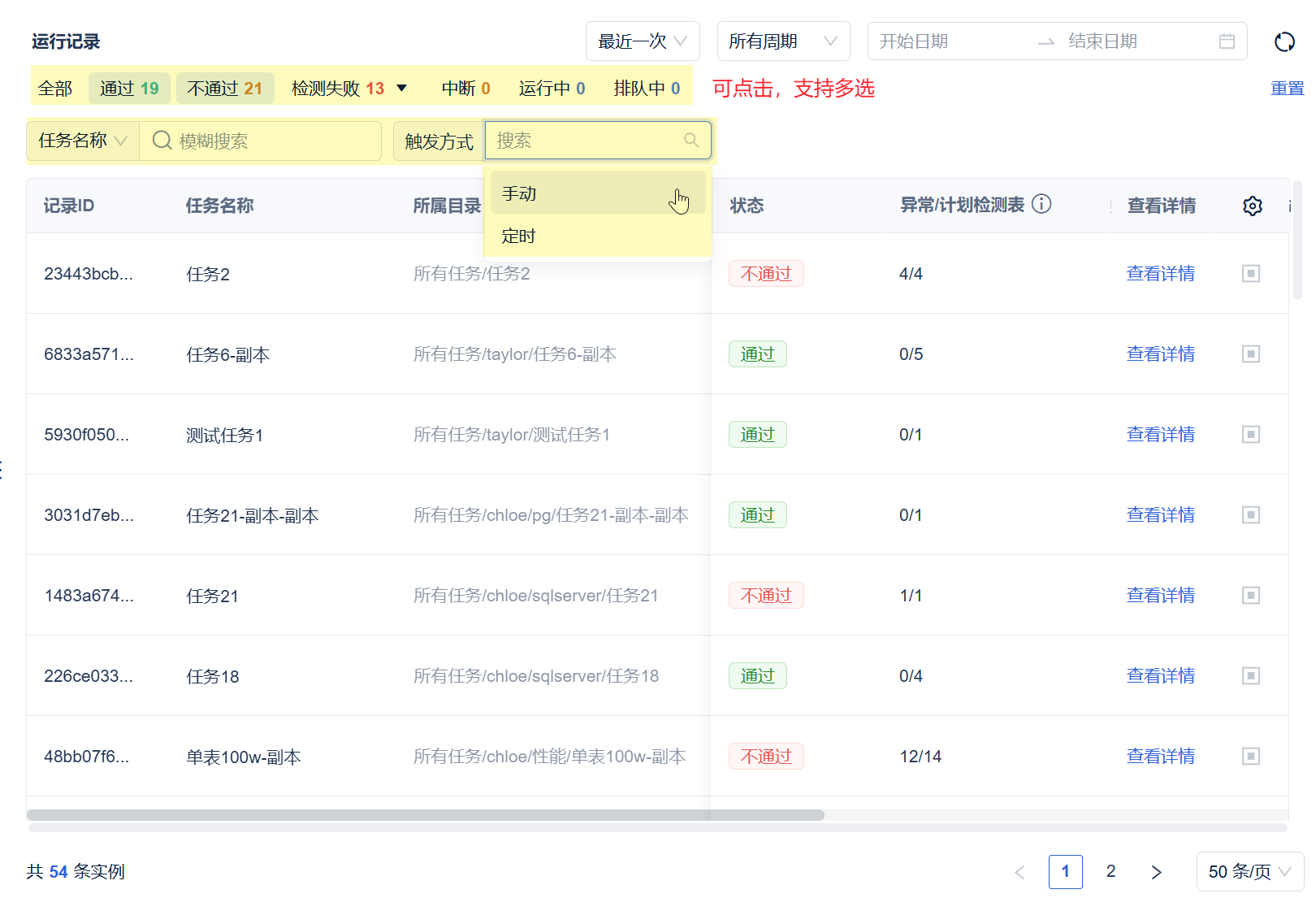The width and height of the screenshot is (1316, 898).
Task: Toggle the 不通过 21 status filter
Action: [x=225, y=89]
